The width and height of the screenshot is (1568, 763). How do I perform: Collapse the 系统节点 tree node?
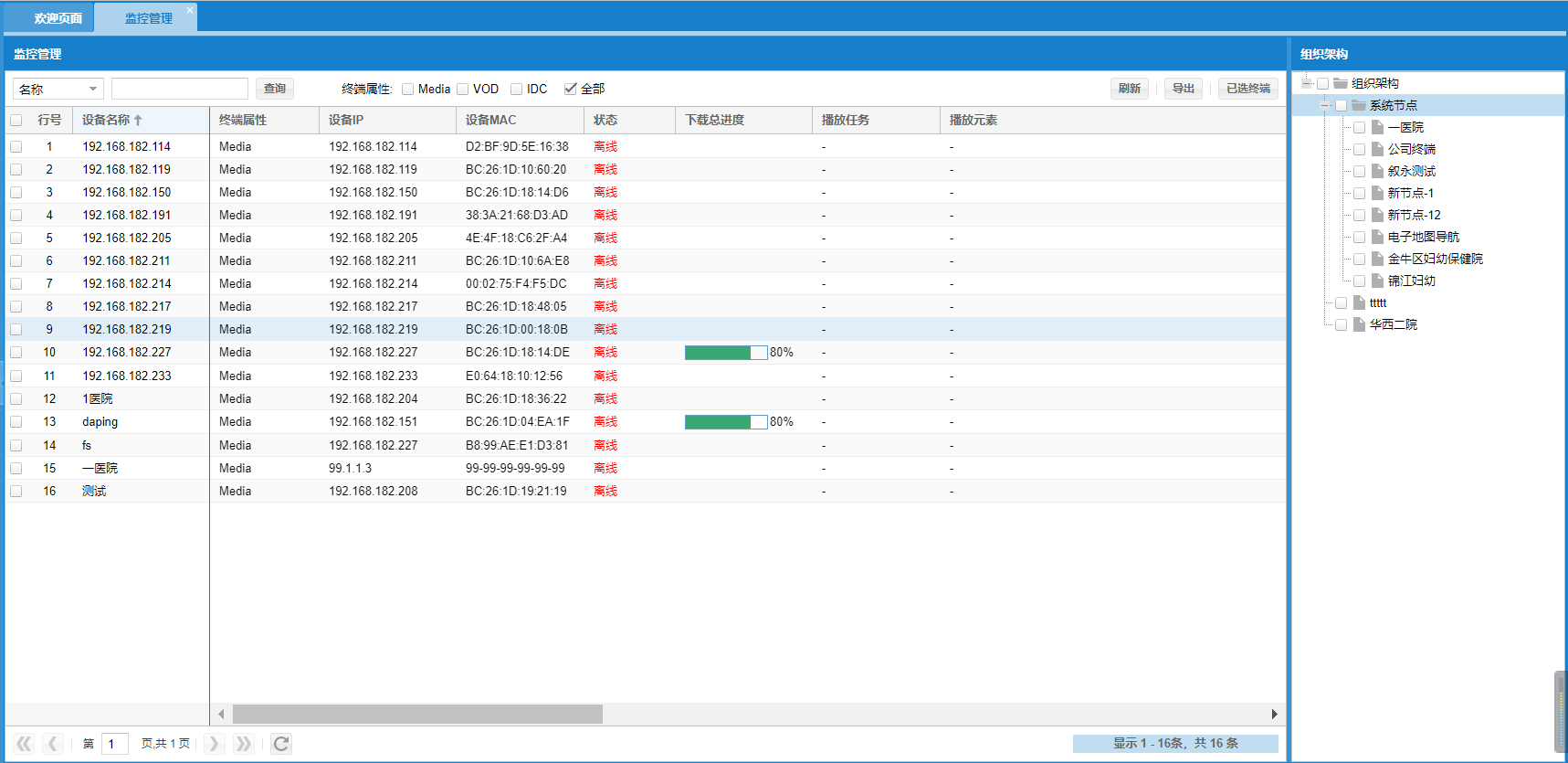[1325, 105]
